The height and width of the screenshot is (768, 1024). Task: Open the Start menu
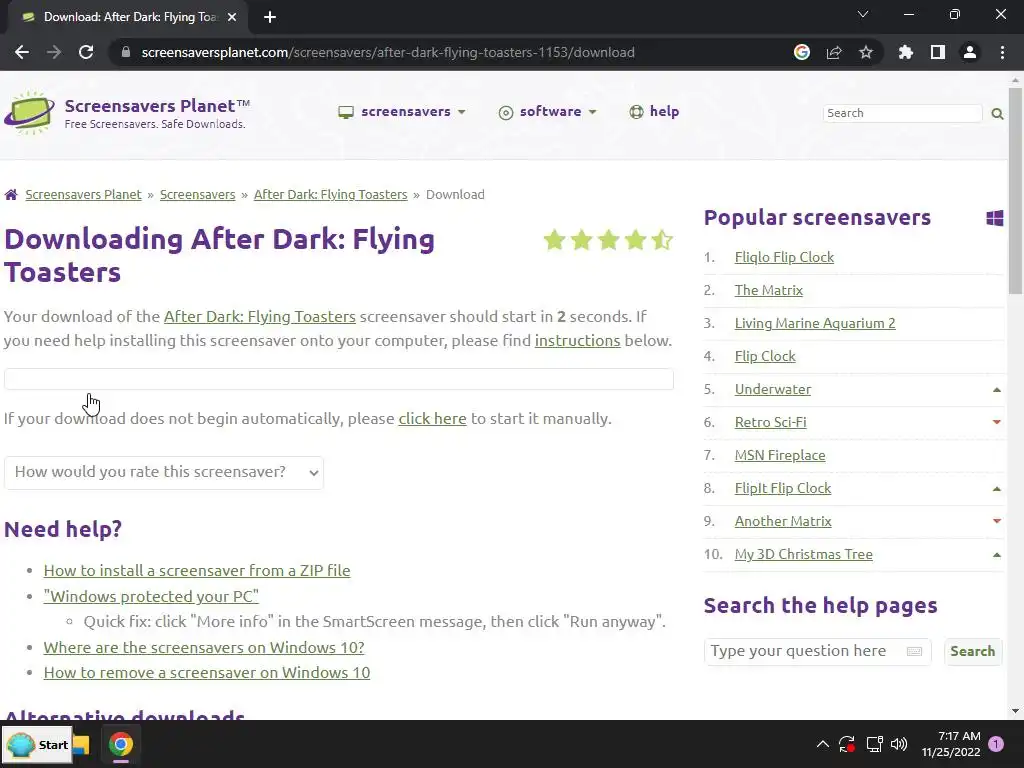tap(37, 744)
